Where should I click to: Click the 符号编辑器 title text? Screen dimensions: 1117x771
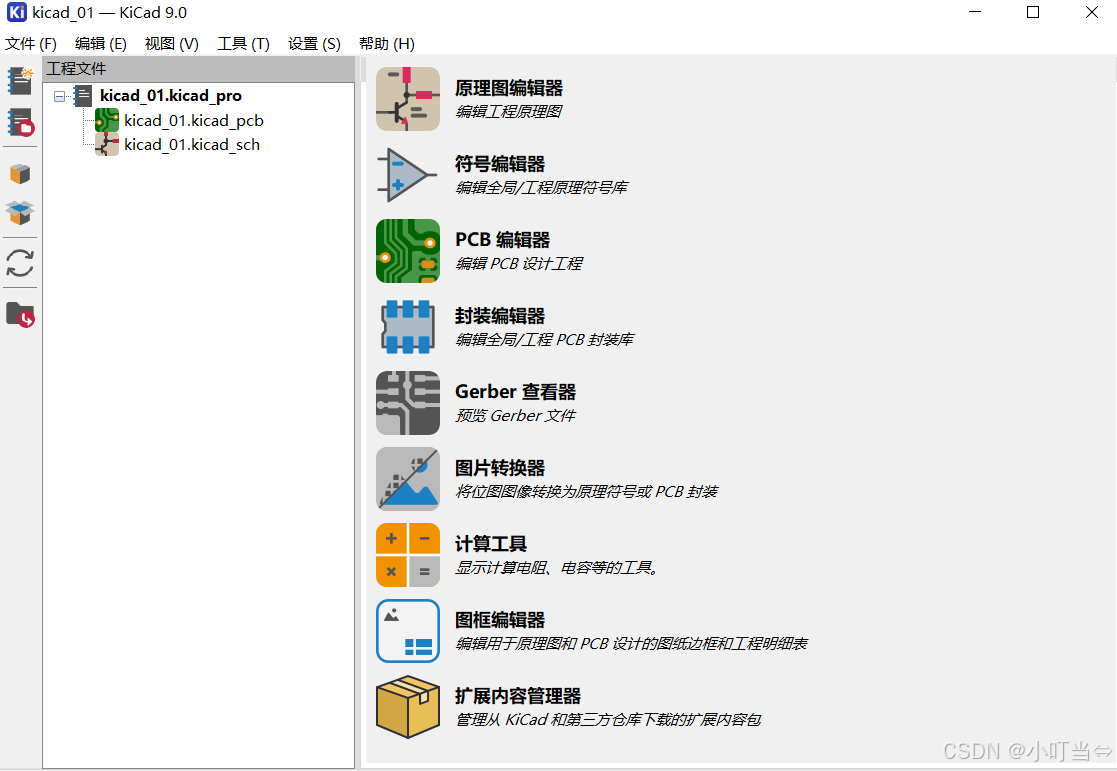(x=499, y=164)
